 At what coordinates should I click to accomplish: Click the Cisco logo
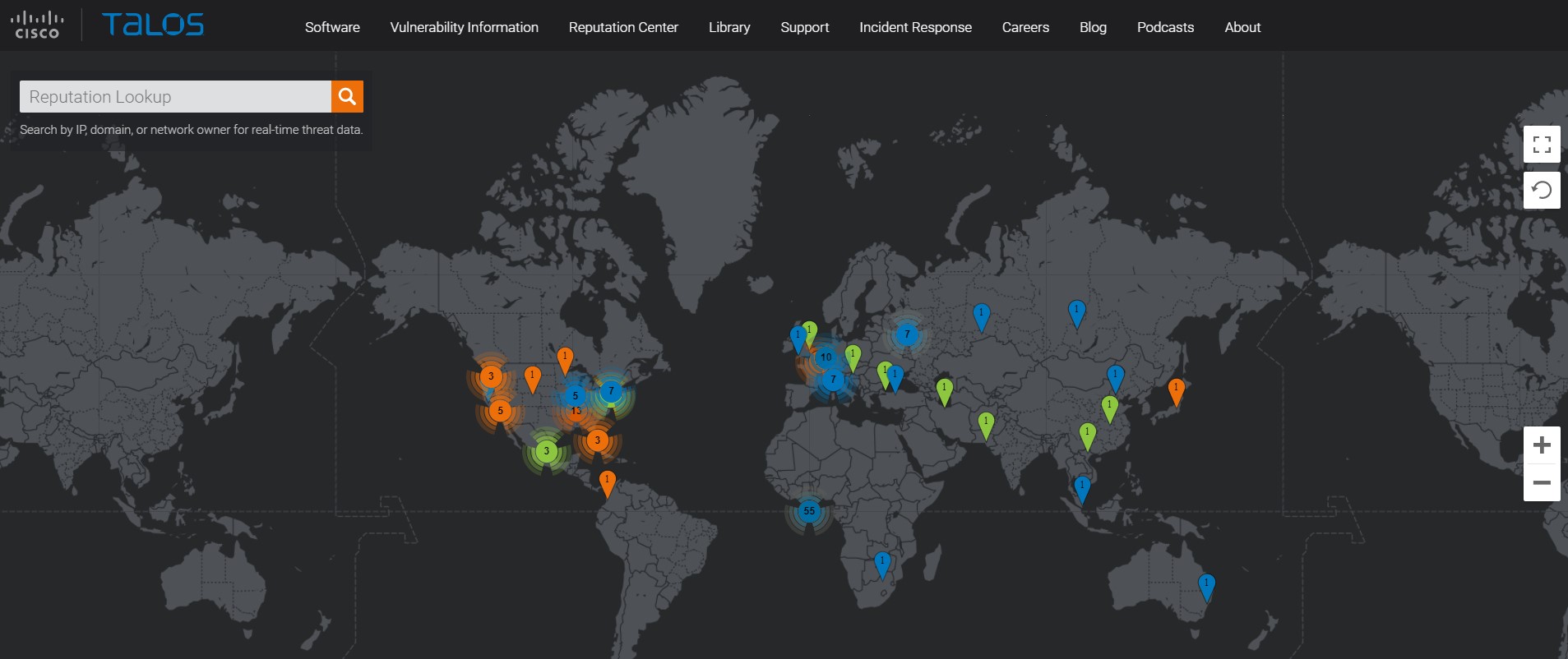tap(37, 25)
